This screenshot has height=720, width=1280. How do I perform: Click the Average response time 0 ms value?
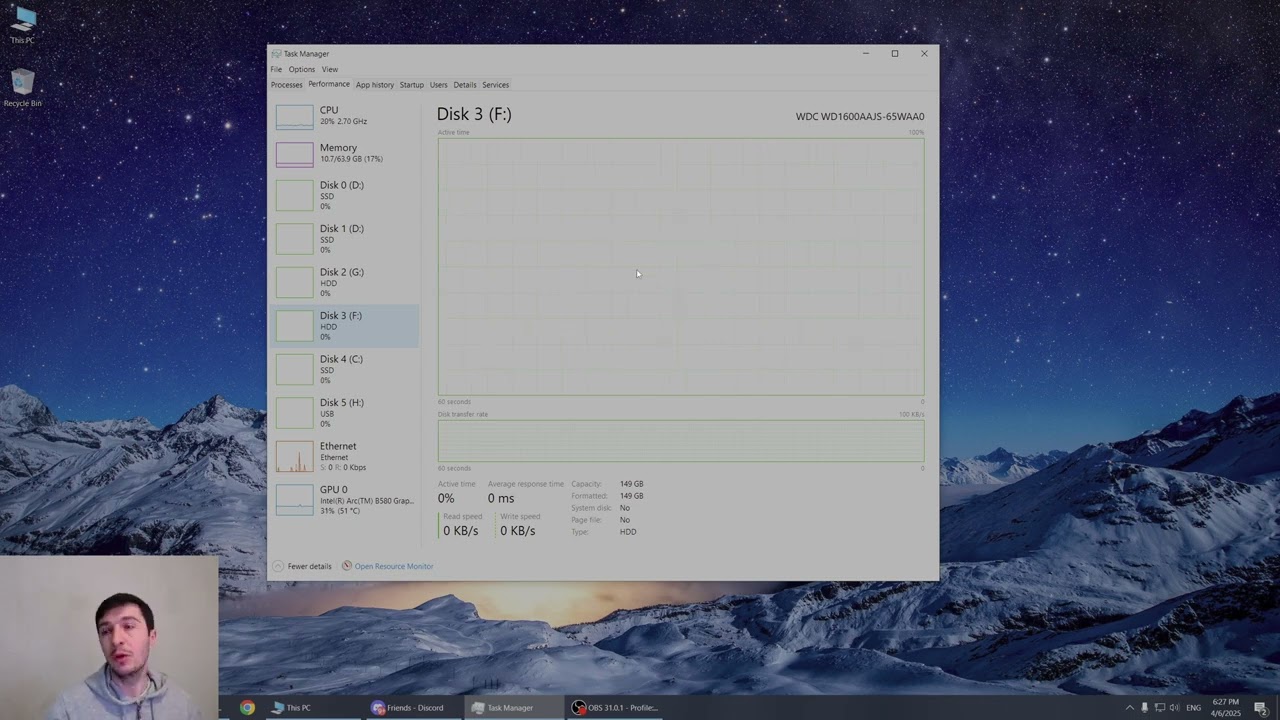(x=501, y=498)
